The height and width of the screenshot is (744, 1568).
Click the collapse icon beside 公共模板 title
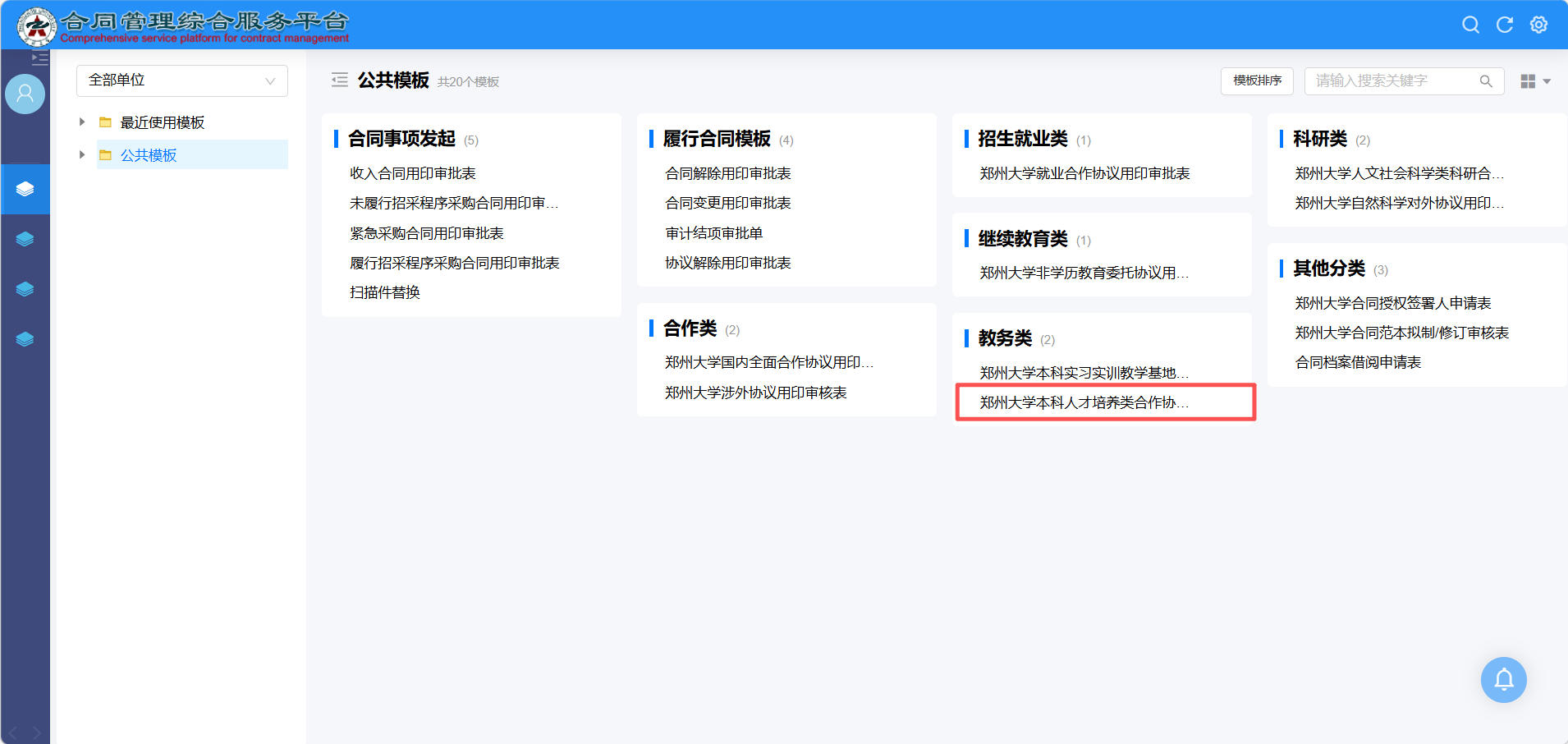pyautogui.click(x=339, y=80)
